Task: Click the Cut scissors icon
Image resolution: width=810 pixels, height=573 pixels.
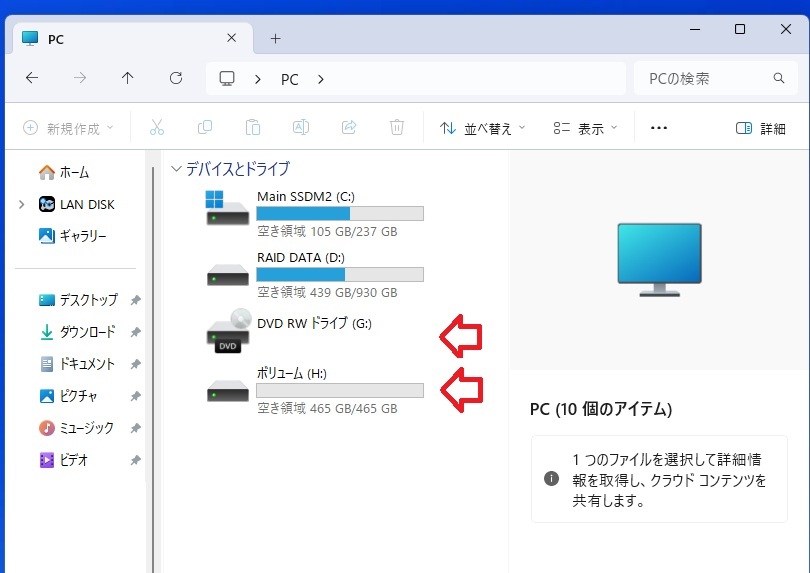Action: 157,127
